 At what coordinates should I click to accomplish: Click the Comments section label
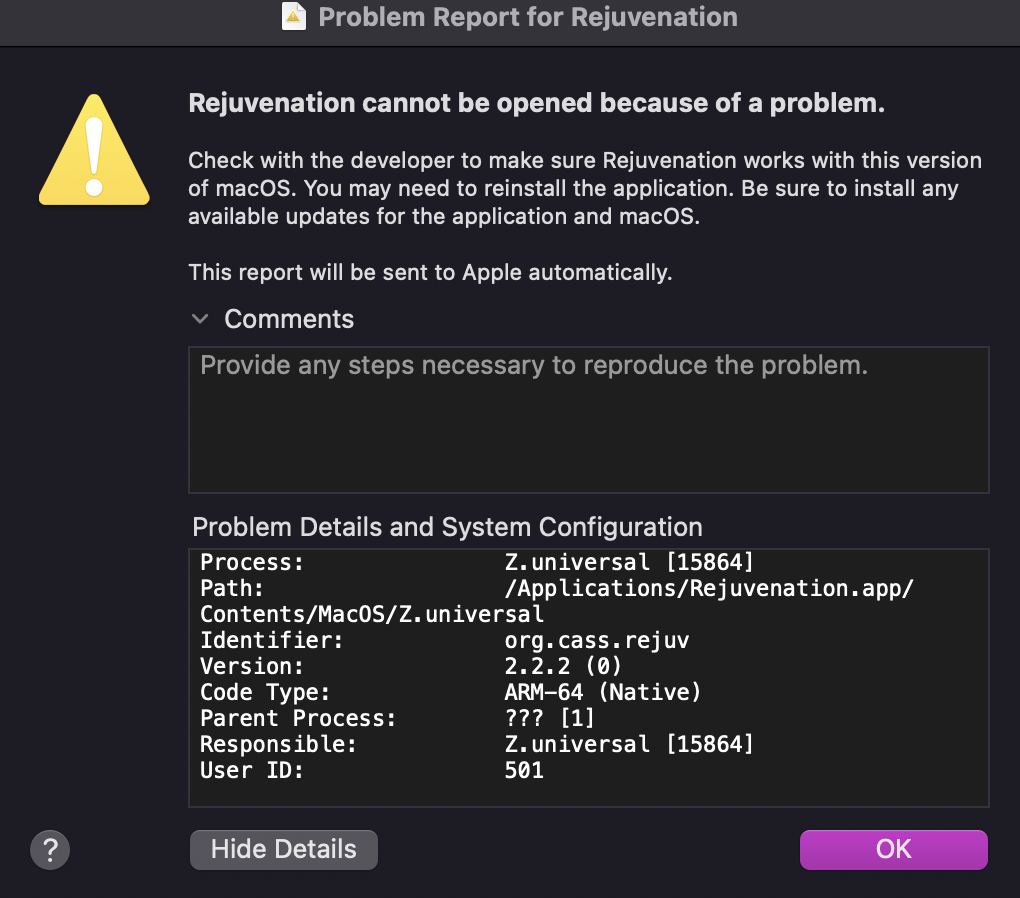[x=289, y=319]
